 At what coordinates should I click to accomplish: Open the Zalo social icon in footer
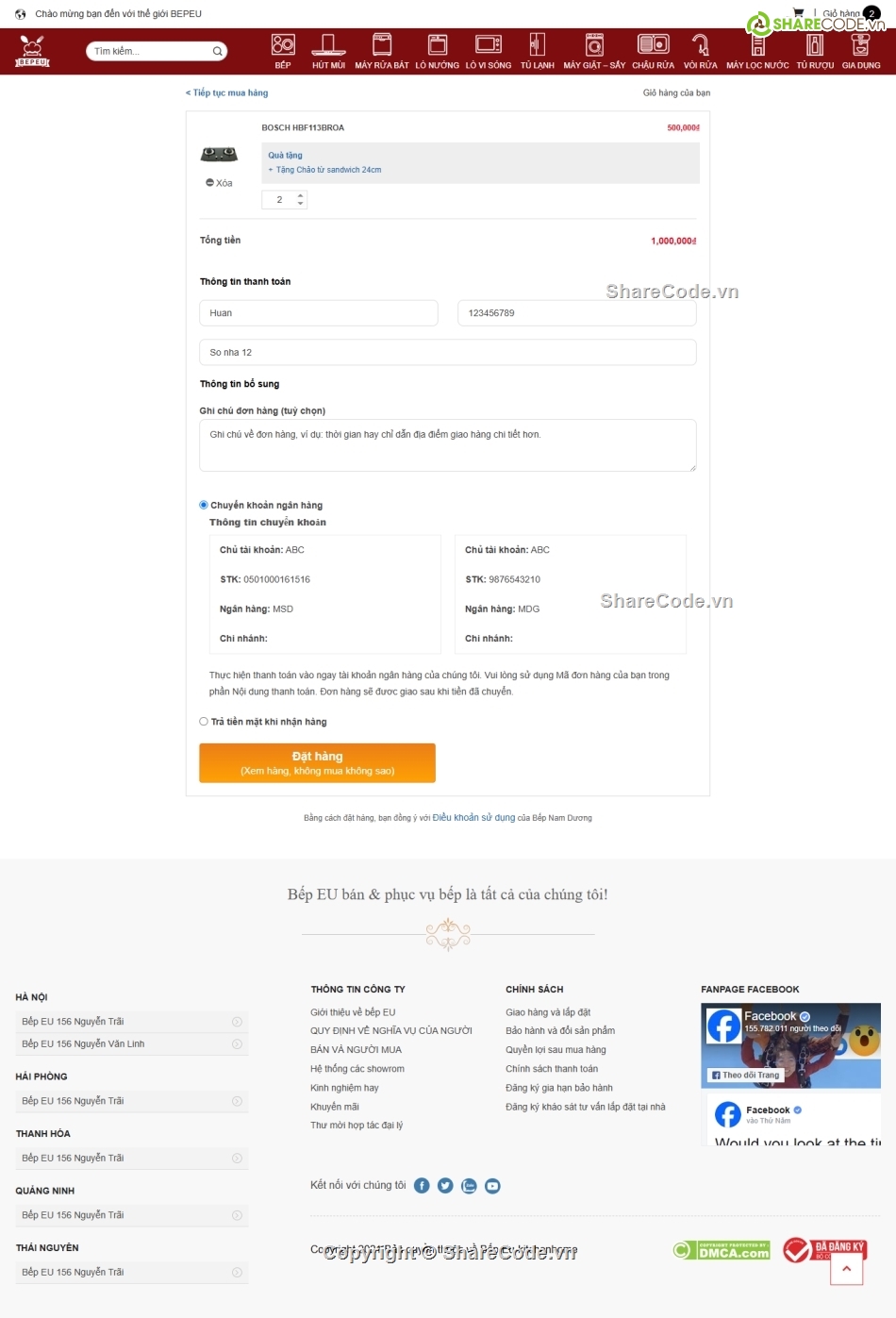pos(469,1186)
